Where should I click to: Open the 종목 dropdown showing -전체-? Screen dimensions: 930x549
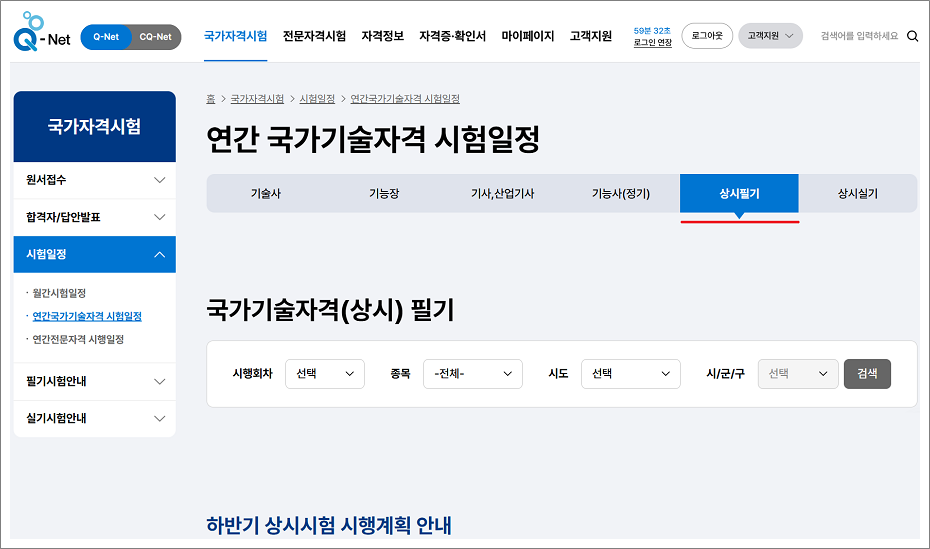[473, 374]
